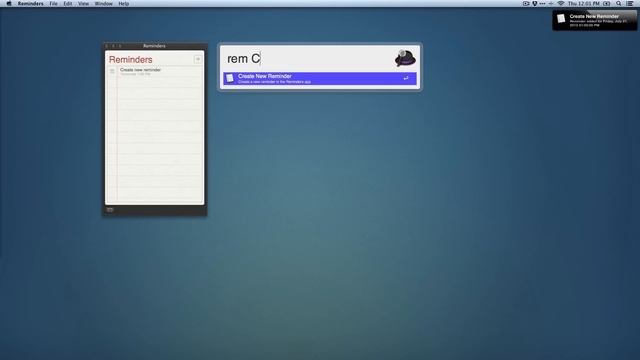Open Spotlight search in menu bar
Viewport: 640px width, 360px height.
pos(619,4)
